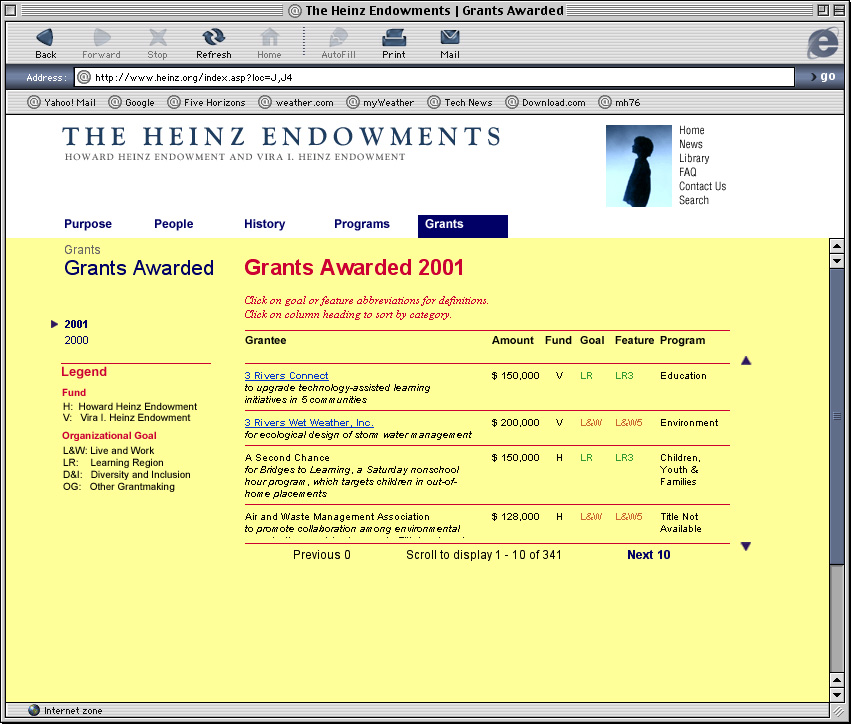This screenshot has height=724, width=851.
Task: Open the weather.com favorites bookmark
Action: click(296, 102)
